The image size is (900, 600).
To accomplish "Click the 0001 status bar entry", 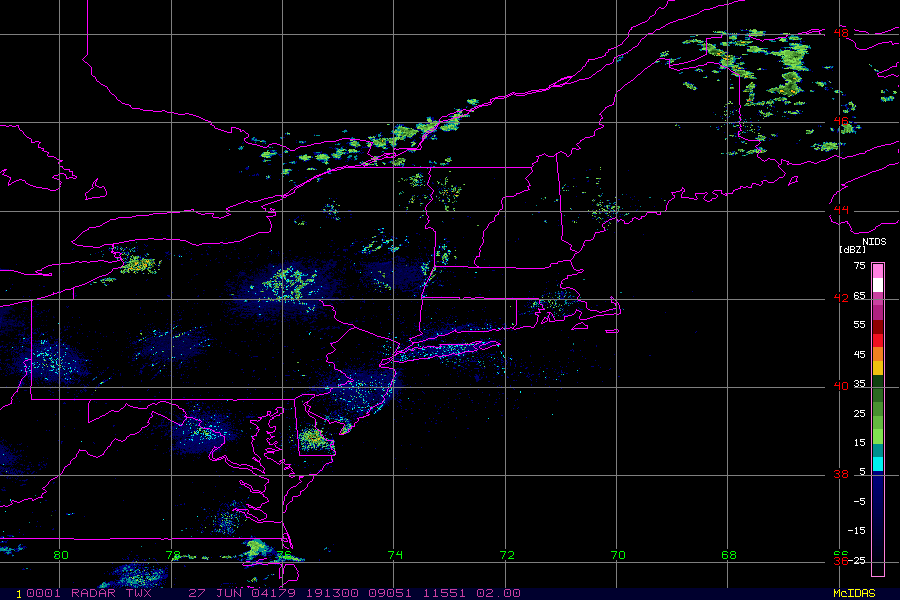I will click(x=42, y=593).
